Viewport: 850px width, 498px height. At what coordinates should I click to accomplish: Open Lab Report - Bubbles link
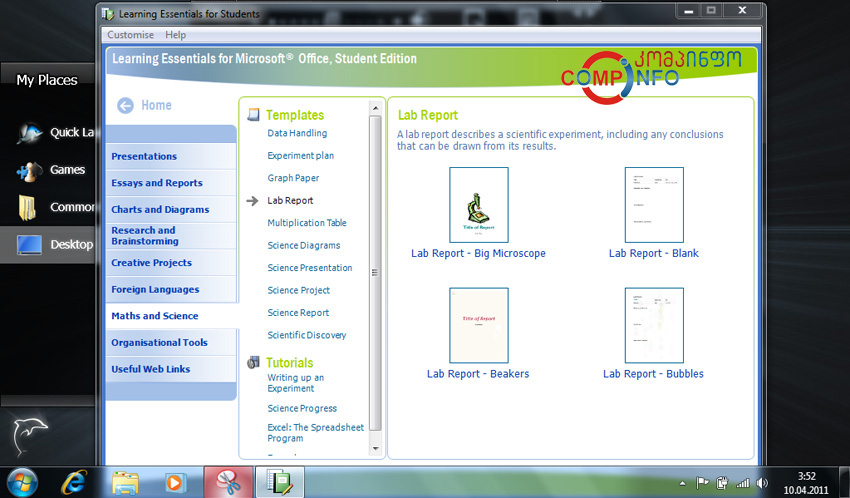[653, 374]
